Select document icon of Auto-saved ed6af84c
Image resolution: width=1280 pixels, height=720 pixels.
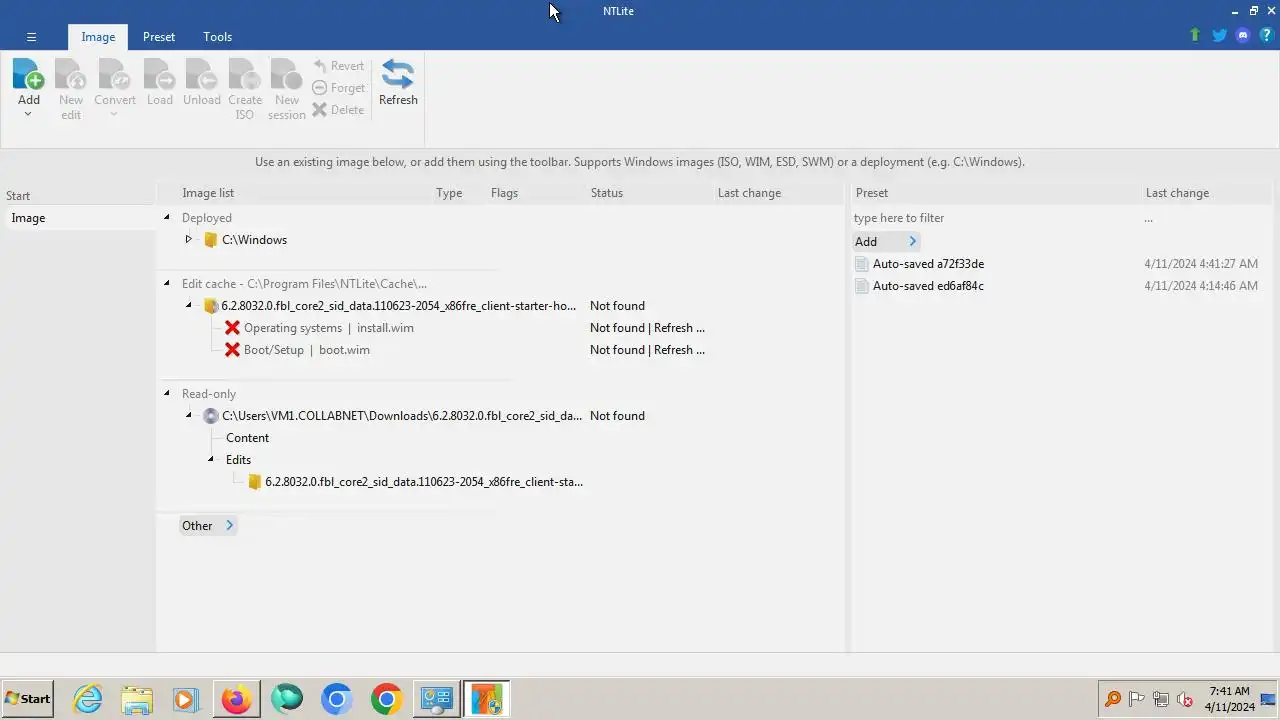point(862,286)
